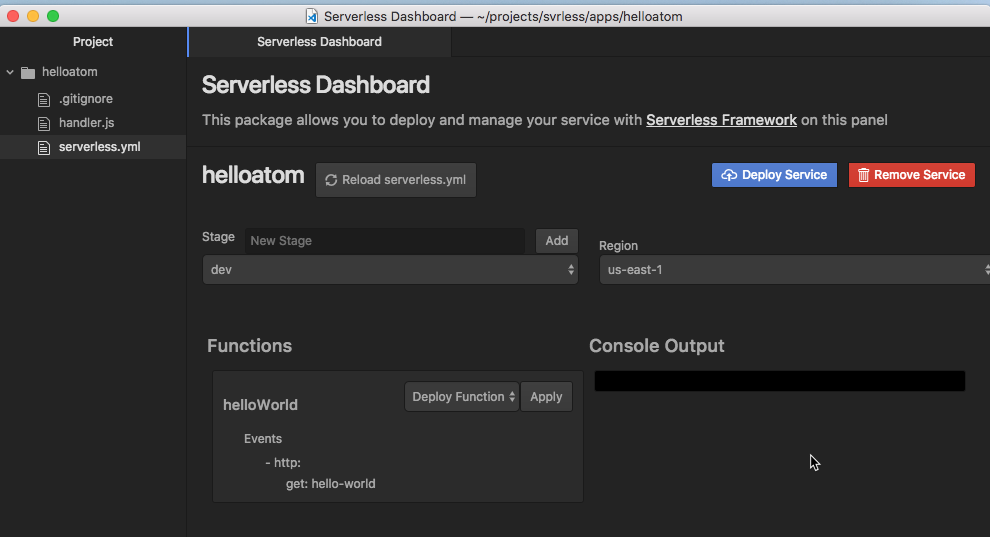This screenshot has height=537, width=990.
Task: Click the Serverless Dashboard main heading
Action: tap(316, 85)
